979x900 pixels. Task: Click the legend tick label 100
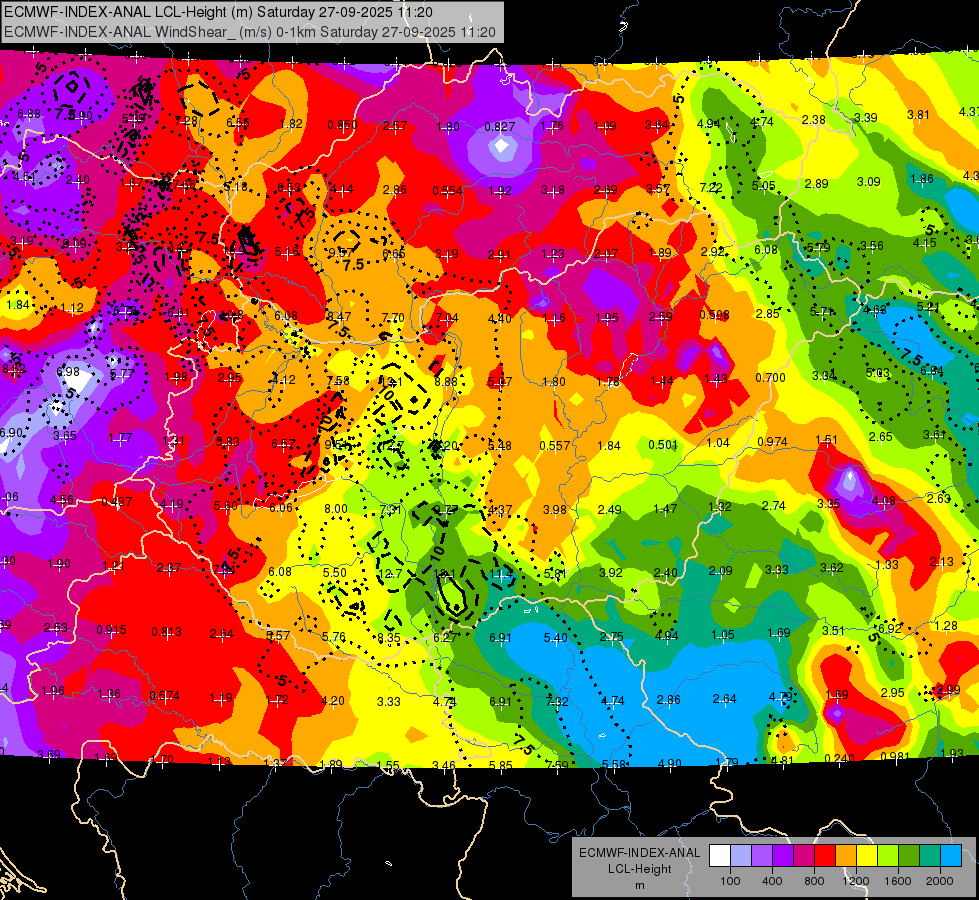[731, 881]
